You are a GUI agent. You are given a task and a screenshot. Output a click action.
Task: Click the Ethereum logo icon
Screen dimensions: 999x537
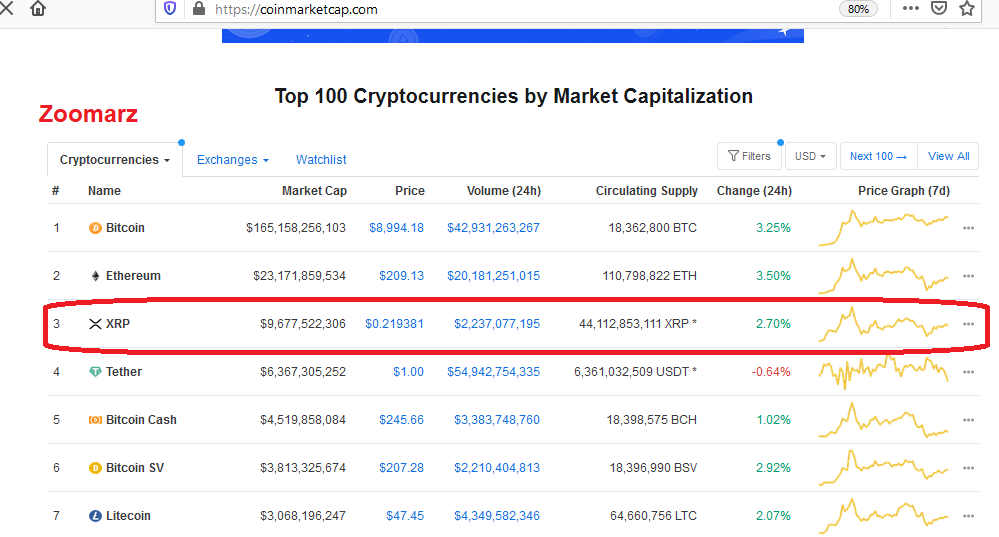[x=96, y=276]
